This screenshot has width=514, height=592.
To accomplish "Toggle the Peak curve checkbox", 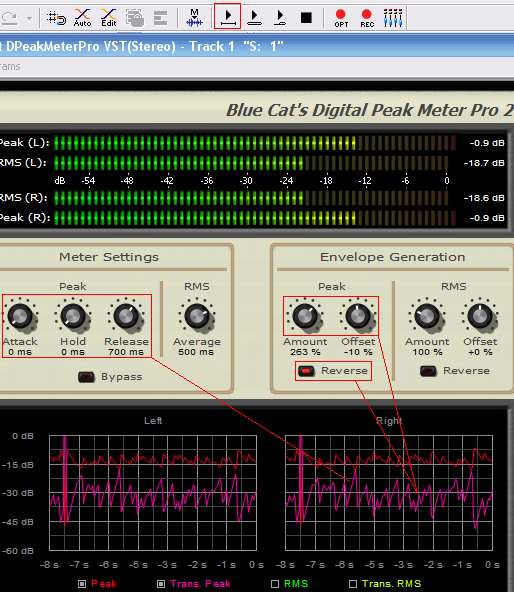I will [x=82, y=584].
